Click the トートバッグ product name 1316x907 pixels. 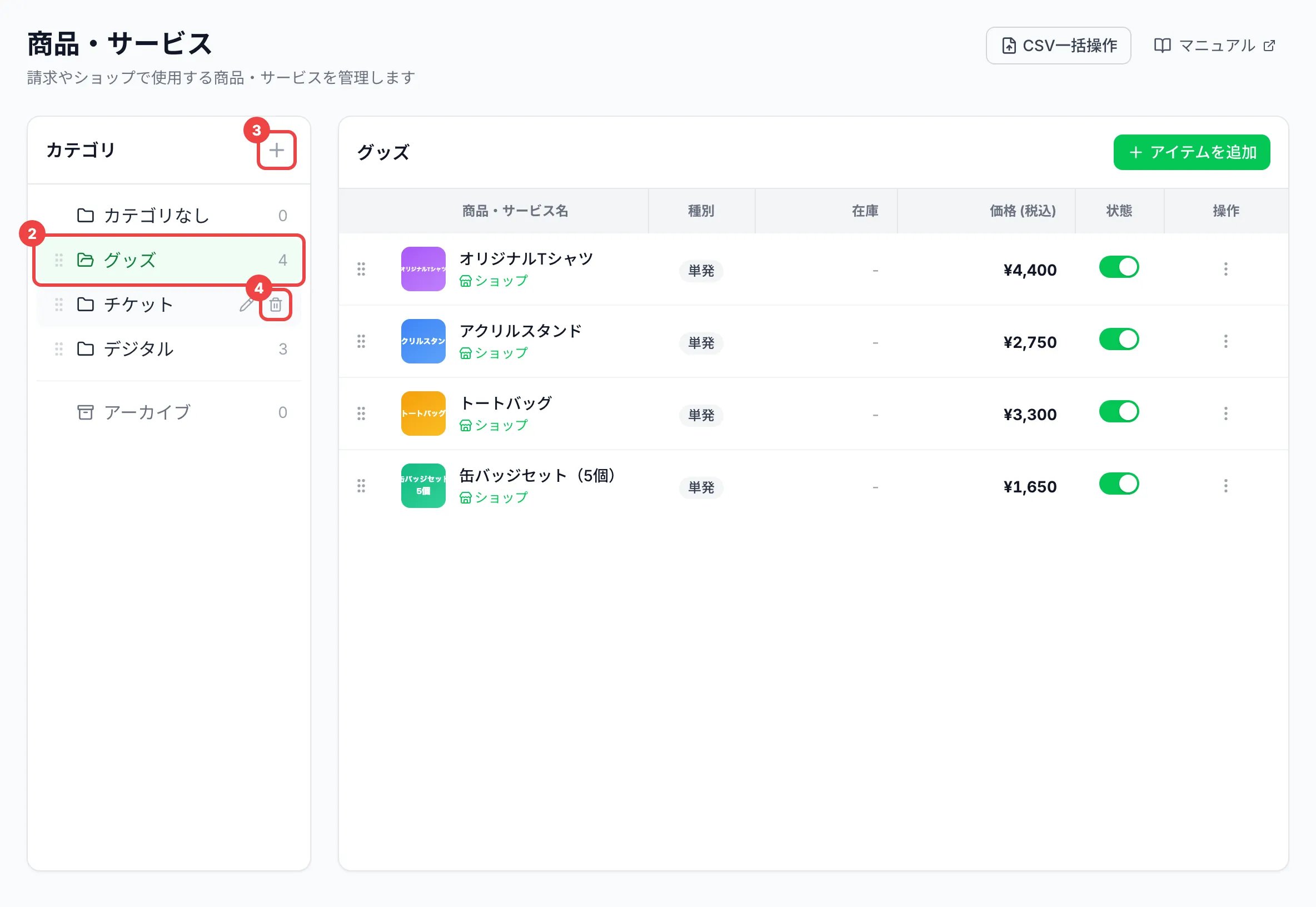click(x=506, y=403)
